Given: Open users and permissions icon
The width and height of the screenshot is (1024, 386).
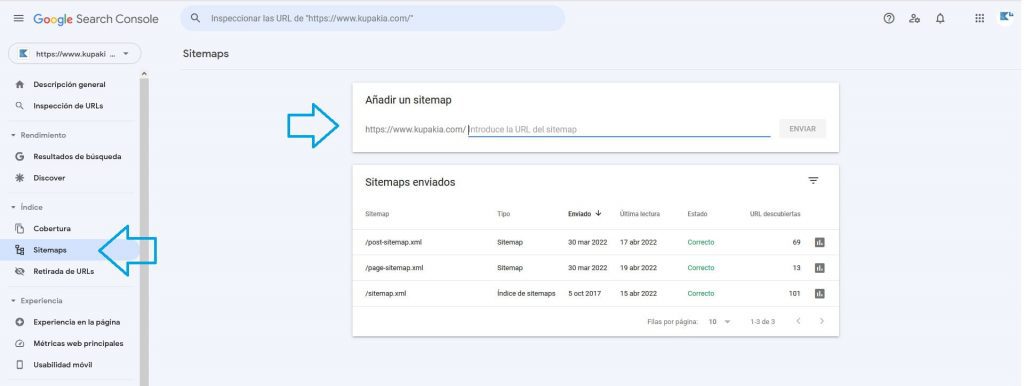Looking at the screenshot, I should 914,18.
